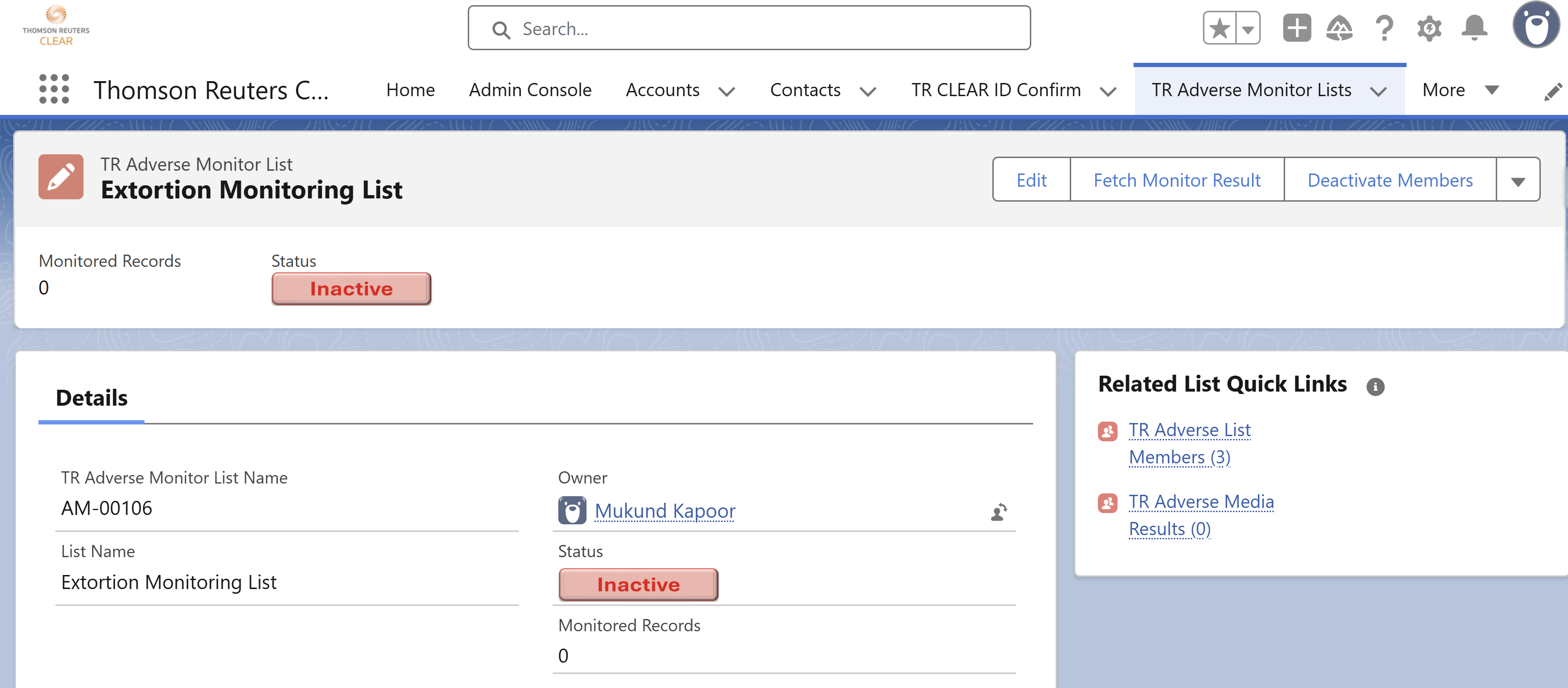Open the TR Adverse Monitor Lists tab
Screen dimensions: 1568x688
pos(1251,90)
